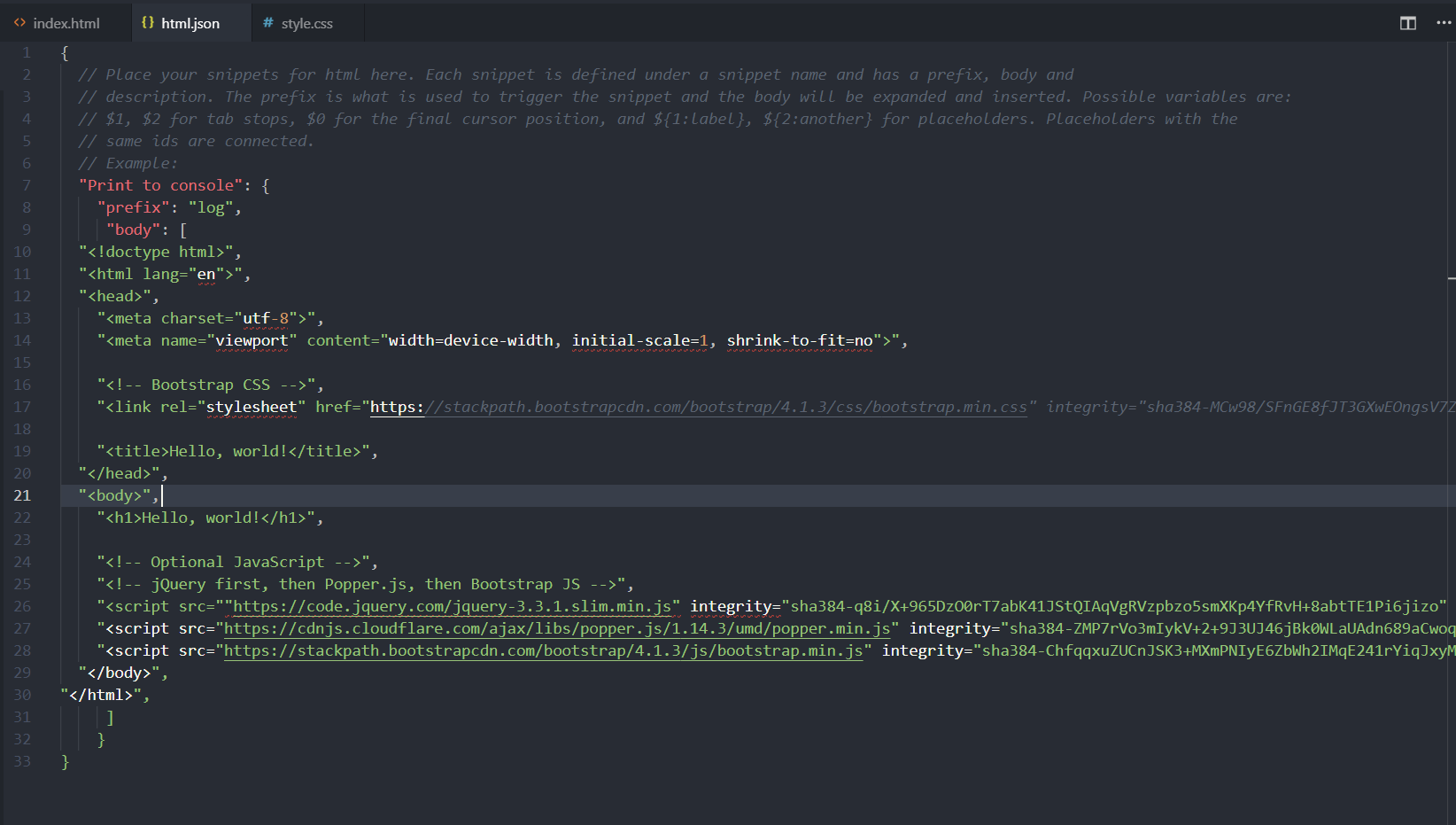Click the "same ids are connected" comment
Screen dimensions: 1456x825
(196, 141)
